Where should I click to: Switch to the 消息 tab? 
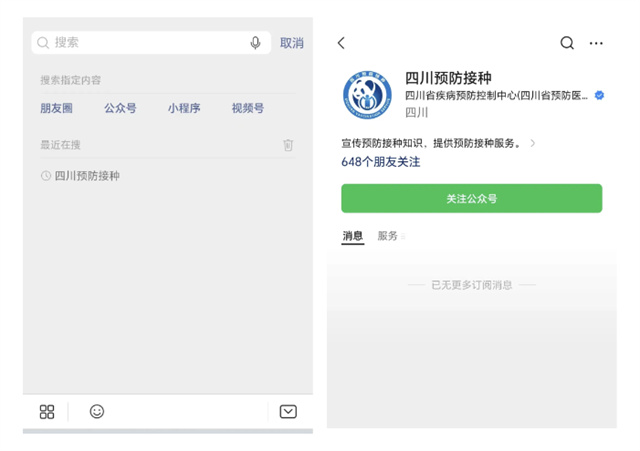click(353, 236)
